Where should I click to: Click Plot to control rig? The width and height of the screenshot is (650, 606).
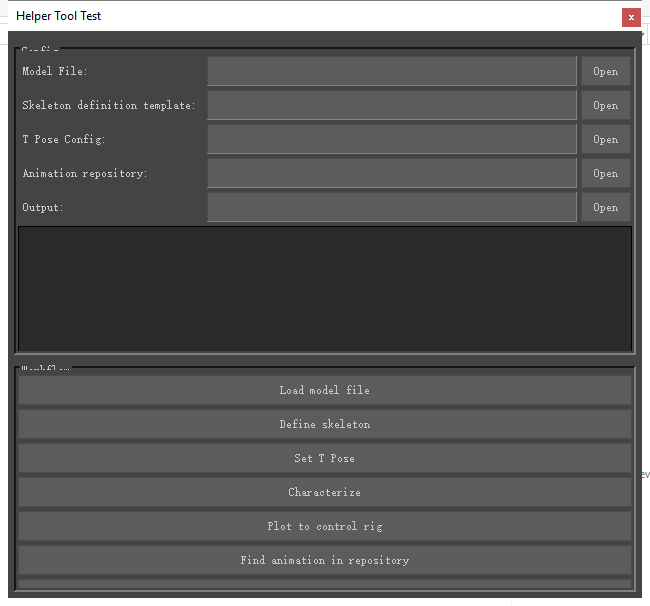[x=324, y=527]
